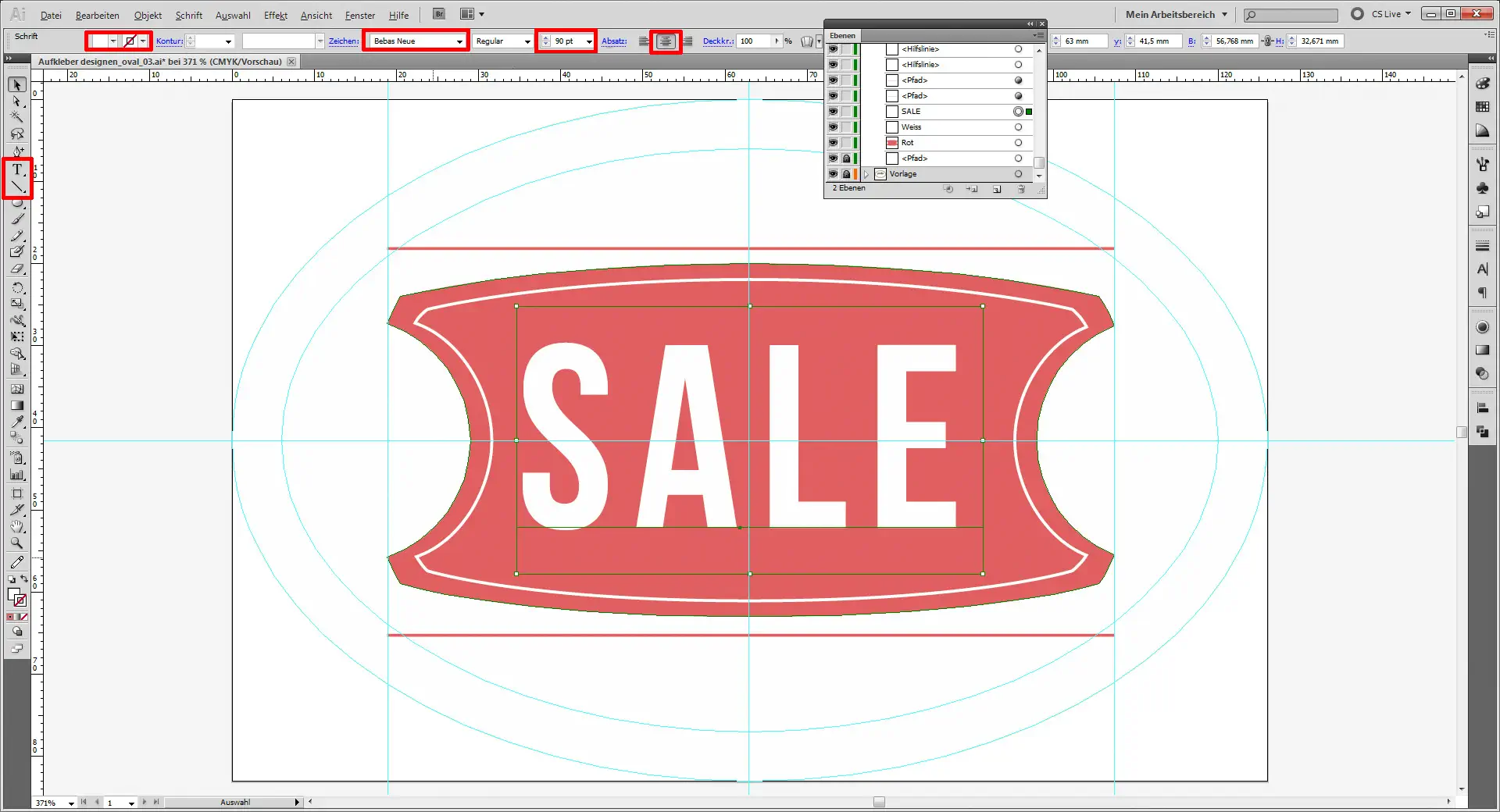Click the Zoom tool magnifier
The image size is (1500, 812).
pos(17,543)
